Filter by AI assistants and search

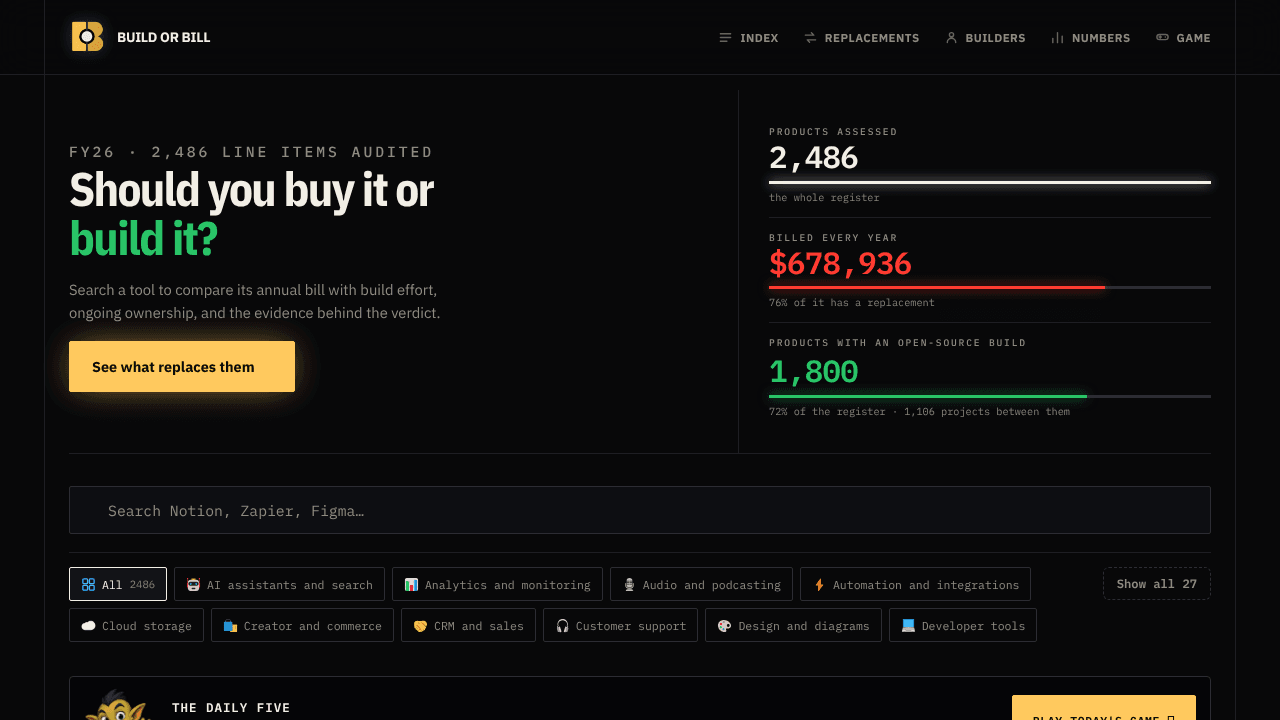279,584
